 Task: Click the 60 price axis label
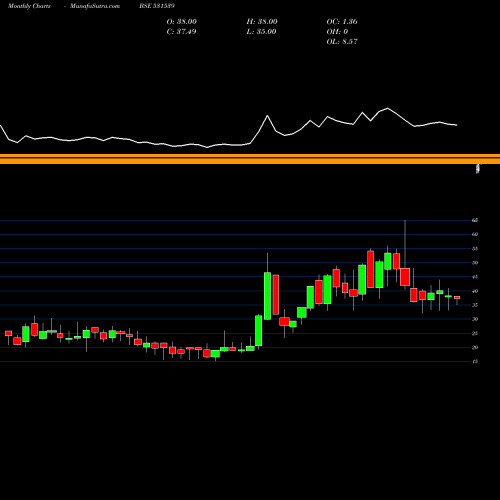475,234
